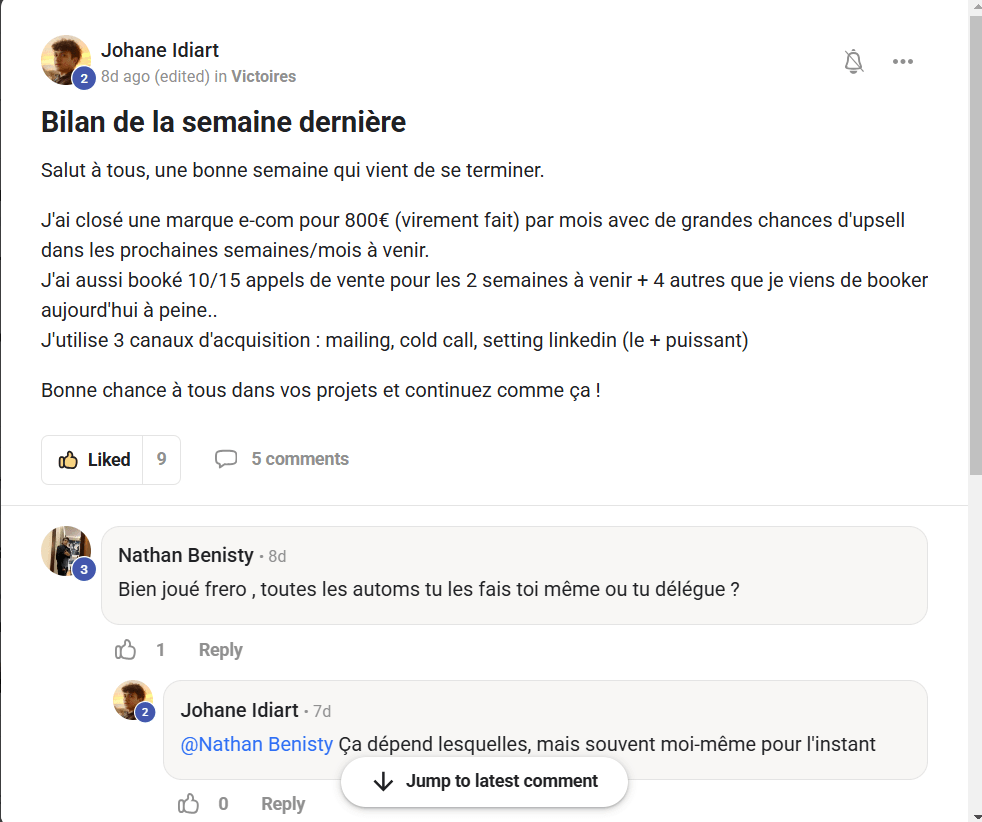This screenshot has width=982, height=822.
Task: Unlike the post via Liked button
Action: pyautogui.click(x=94, y=460)
